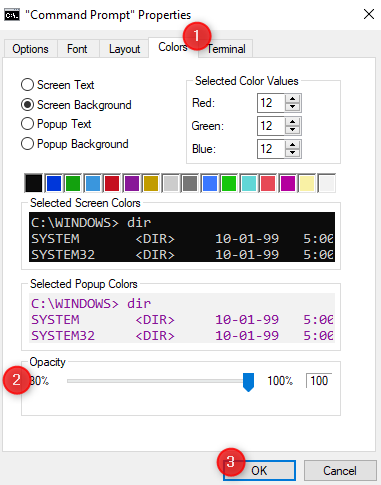Decrease the Blue value with down arrow
This screenshot has height=485, width=381.
click(293, 153)
